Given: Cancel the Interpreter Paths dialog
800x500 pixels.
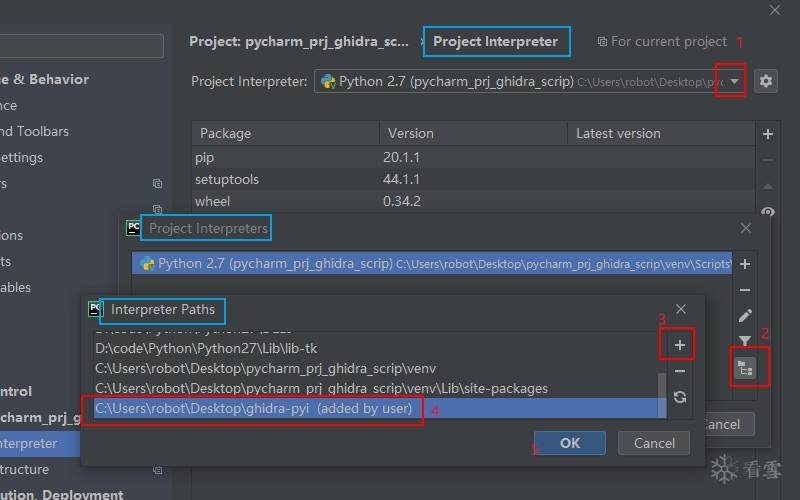Looking at the screenshot, I should 654,443.
